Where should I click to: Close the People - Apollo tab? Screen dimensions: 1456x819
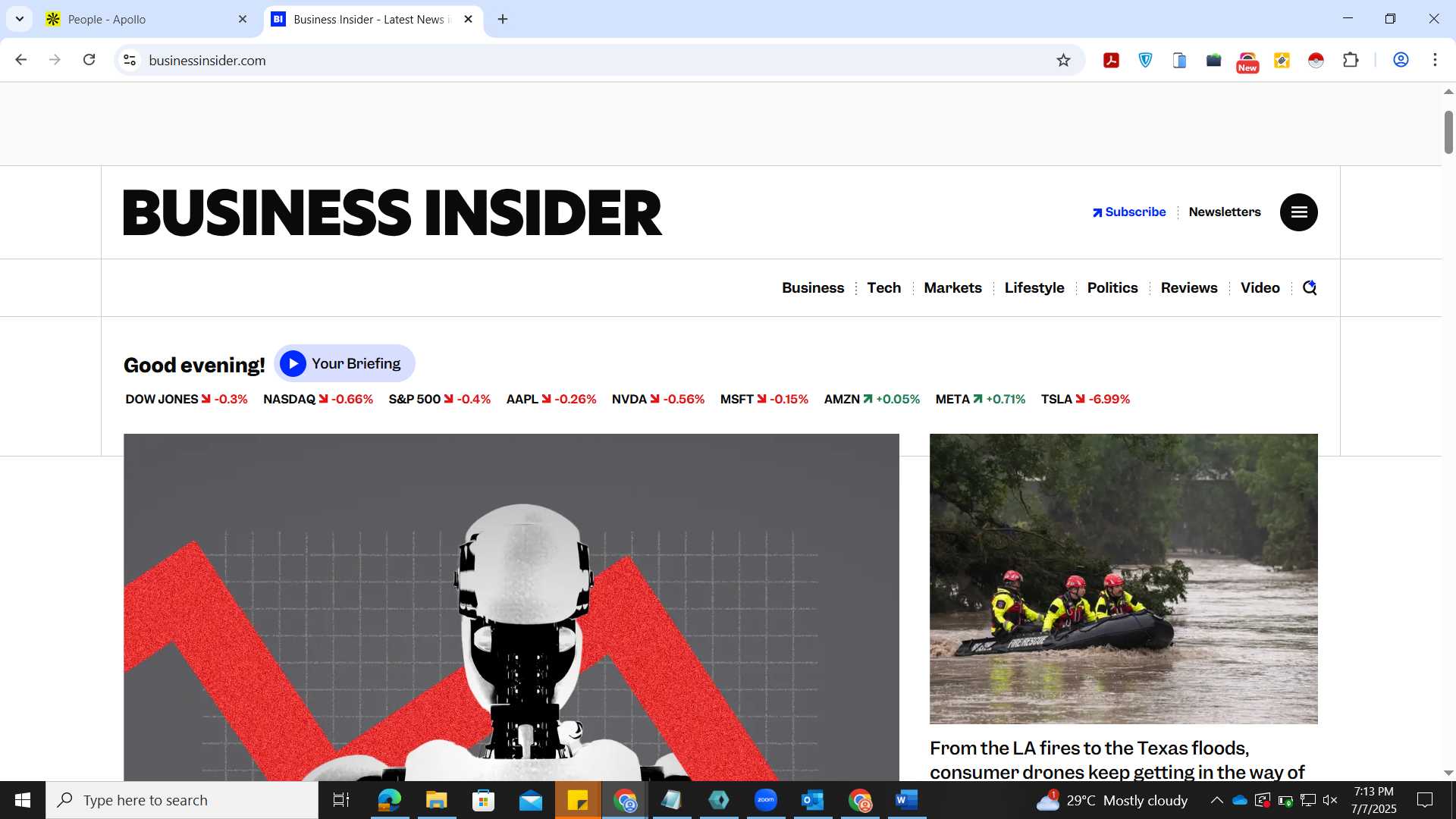click(243, 20)
